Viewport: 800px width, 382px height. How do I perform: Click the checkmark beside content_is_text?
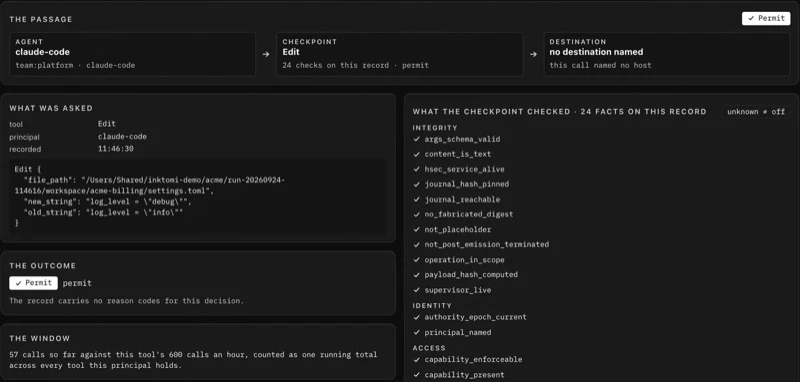[416, 154]
